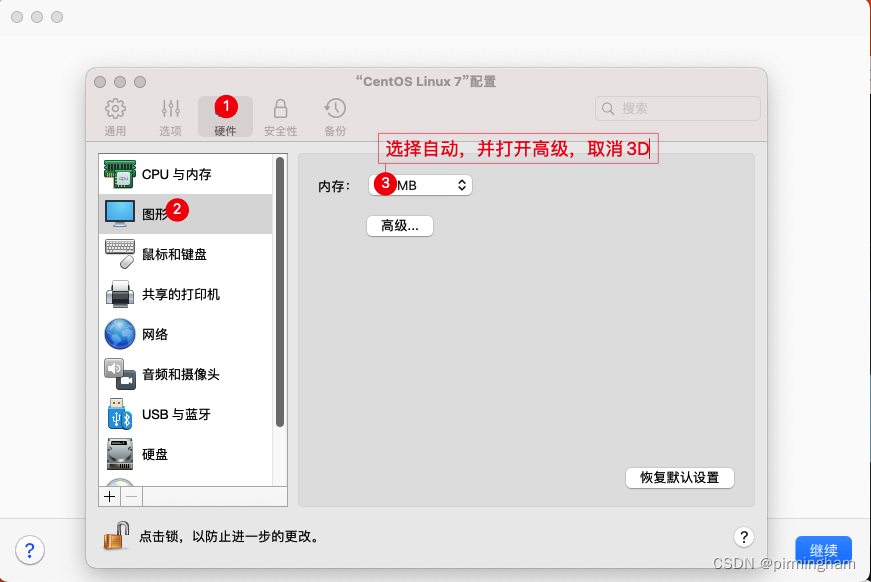Image resolution: width=871 pixels, height=582 pixels.
Task: Open help in the configuration dialog
Action: 744,536
